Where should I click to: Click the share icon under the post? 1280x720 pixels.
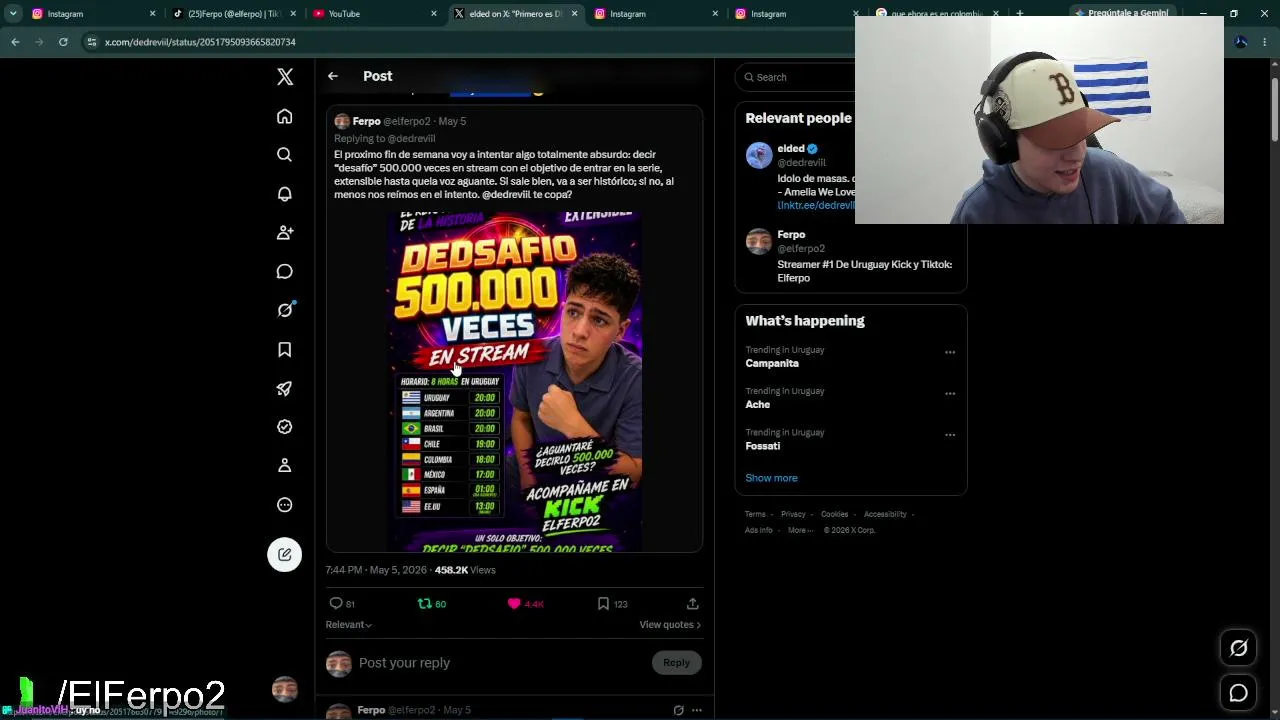click(x=692, y=604)
